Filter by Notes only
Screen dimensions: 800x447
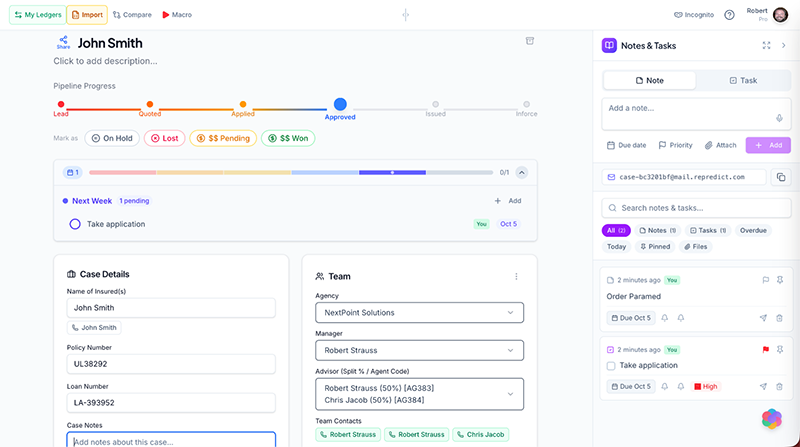coord(658,231)
